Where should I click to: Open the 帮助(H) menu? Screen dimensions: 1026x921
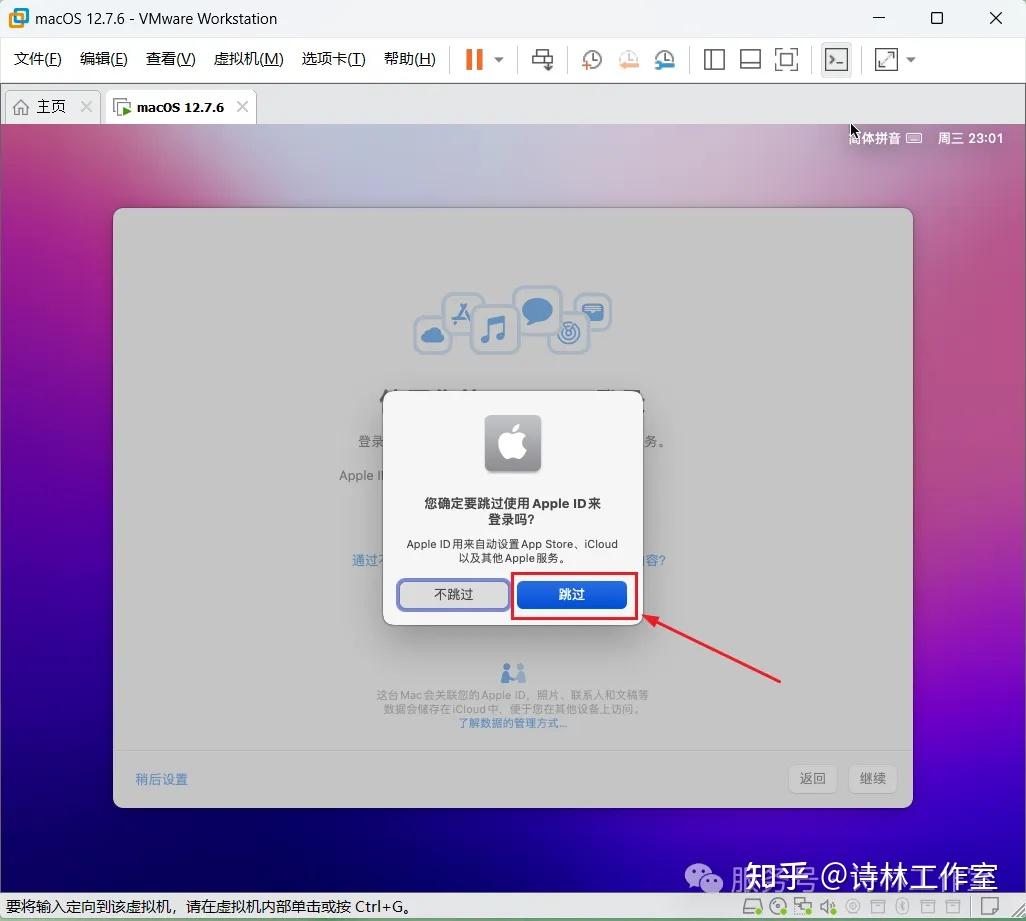tap(410, 59)
